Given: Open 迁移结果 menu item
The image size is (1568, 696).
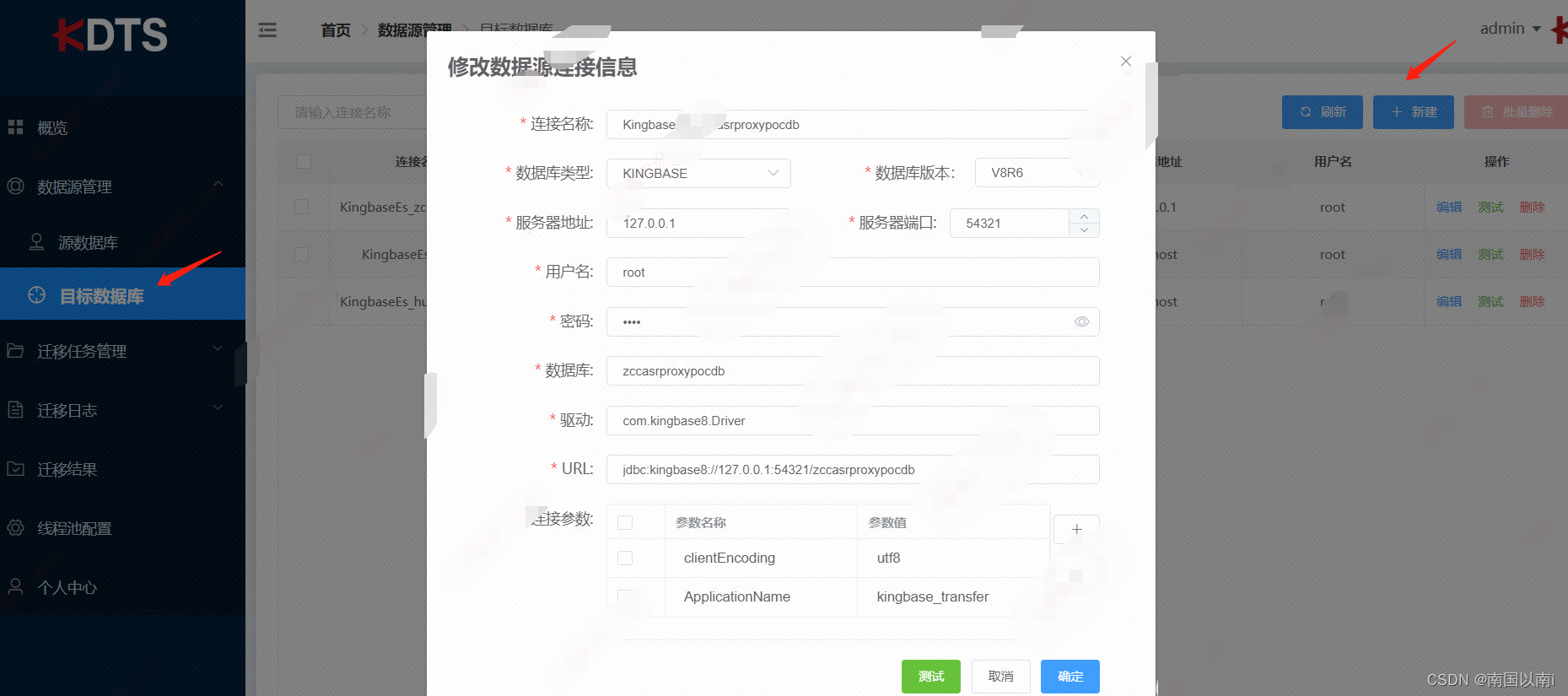Looking at the screenshot, I should [122, 469].
